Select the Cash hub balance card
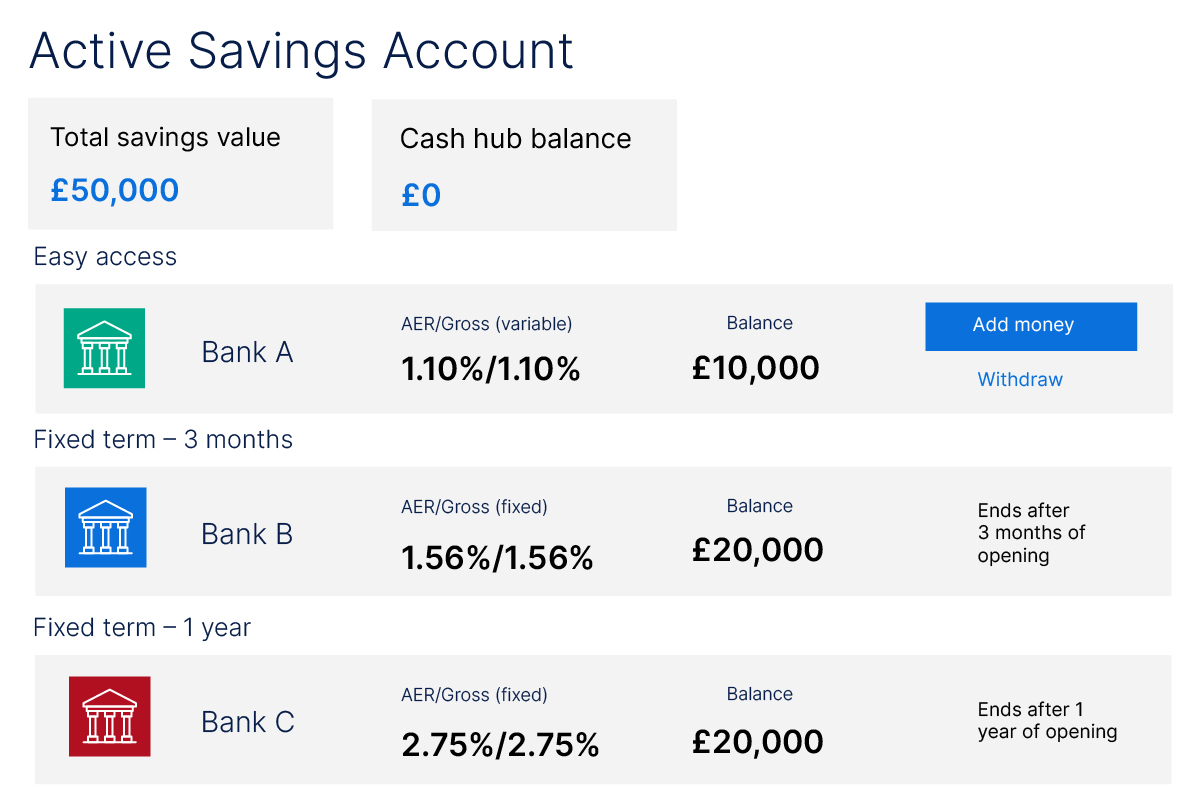Viewport: 1201px width, 801px height. tap(524, 165)
